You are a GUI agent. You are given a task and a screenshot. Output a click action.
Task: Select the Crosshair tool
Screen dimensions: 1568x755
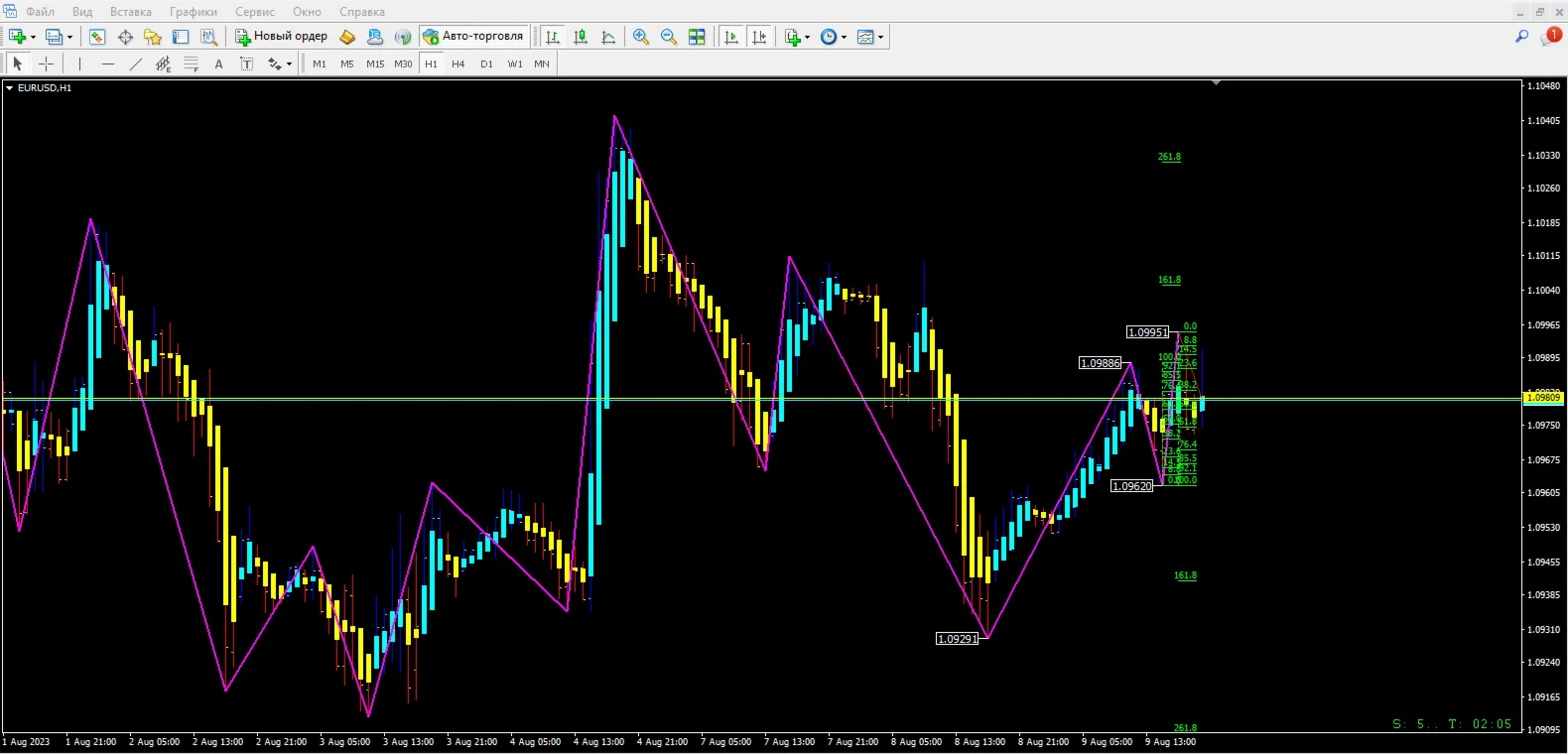pos(47,63)
